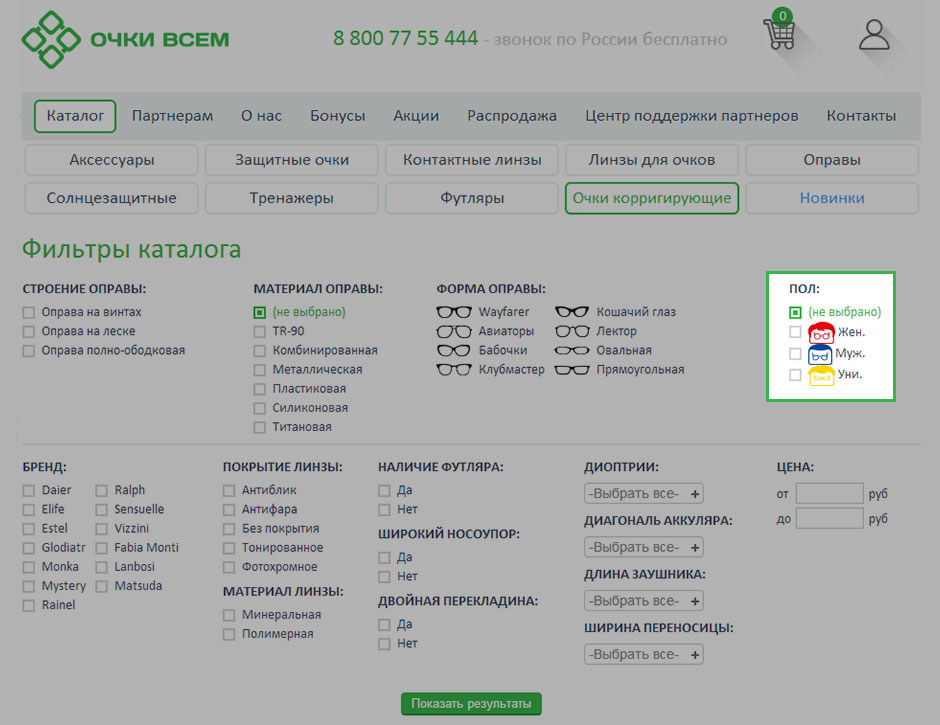
Task: Open the Диагональ аккуляра dropdown
Action: 643,547
